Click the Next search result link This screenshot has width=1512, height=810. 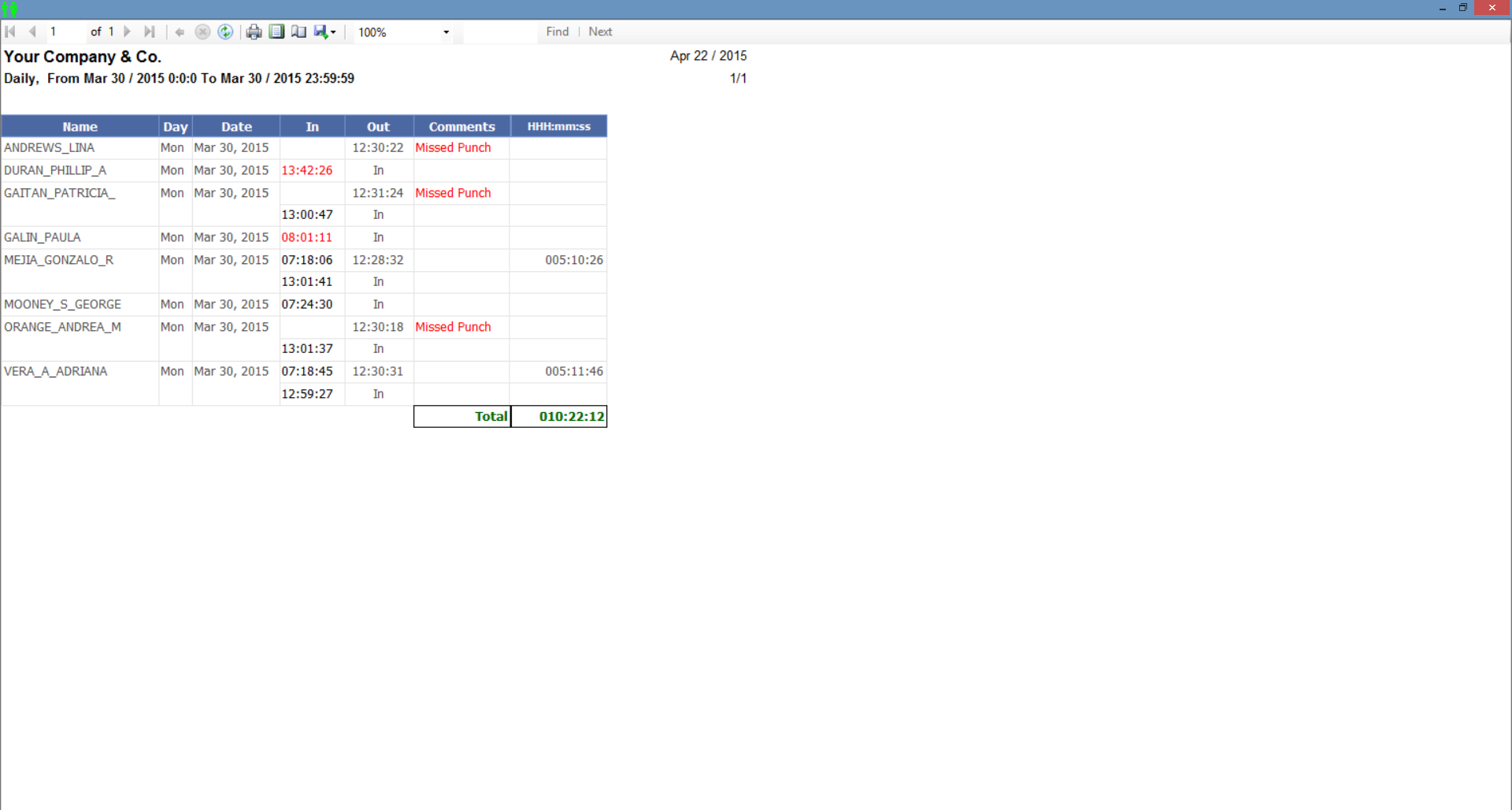point(600,32)
